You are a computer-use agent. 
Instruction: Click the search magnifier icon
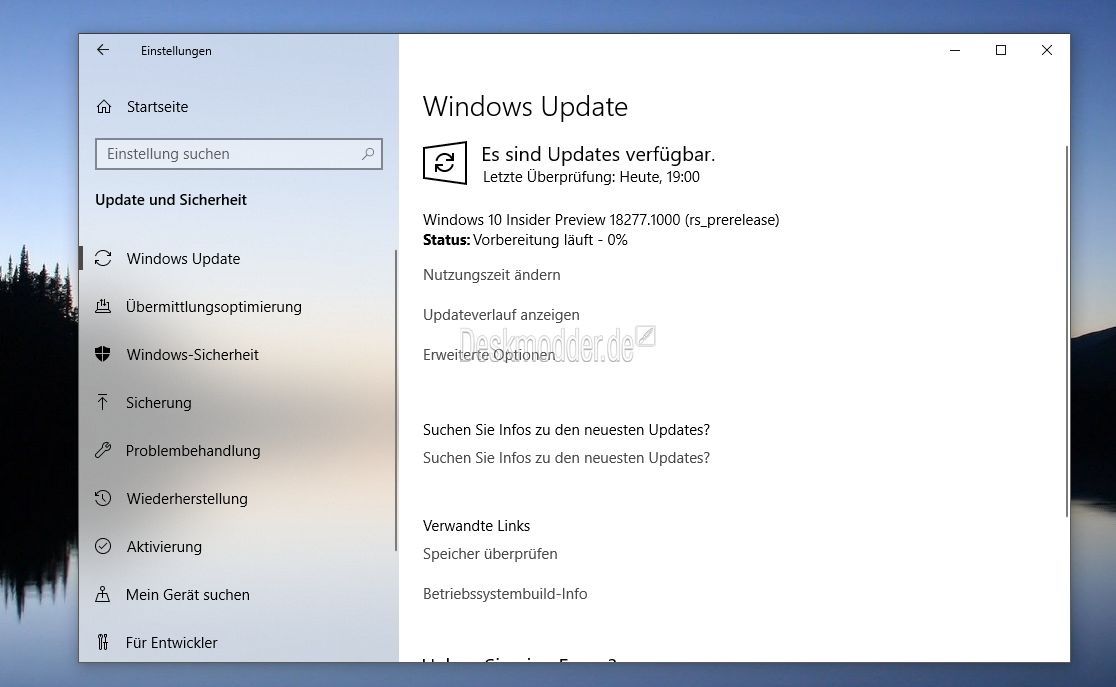pos(368,154)
